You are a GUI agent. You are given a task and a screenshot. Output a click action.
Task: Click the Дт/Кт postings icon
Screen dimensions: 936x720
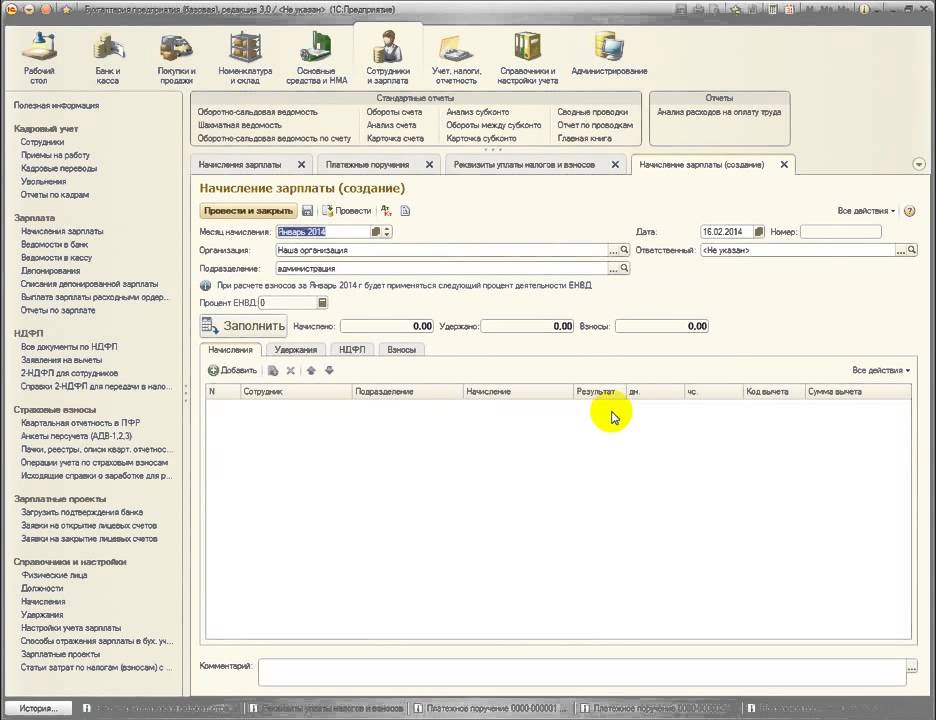pos(386,211)
